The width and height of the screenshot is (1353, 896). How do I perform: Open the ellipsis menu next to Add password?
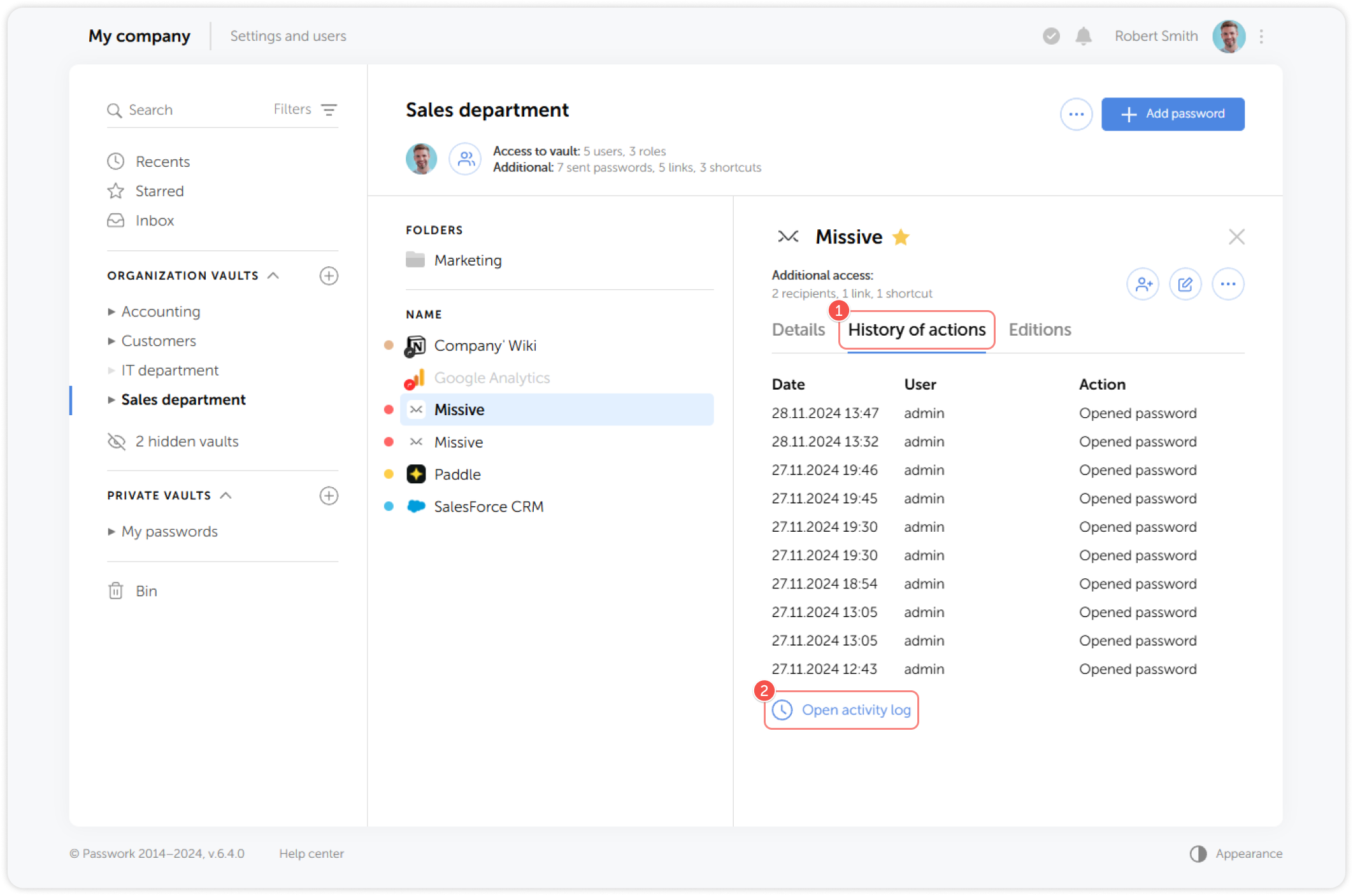[1076, 114]
